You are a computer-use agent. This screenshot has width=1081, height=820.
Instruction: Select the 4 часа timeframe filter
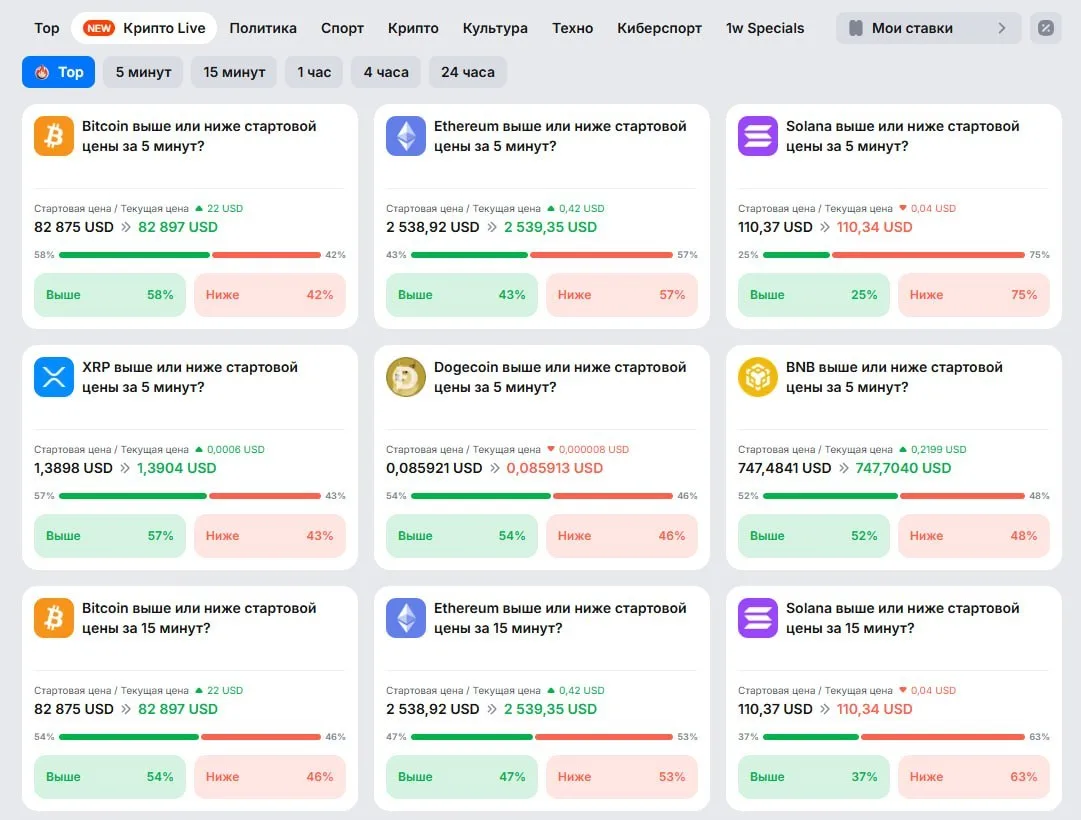point(386,72)
